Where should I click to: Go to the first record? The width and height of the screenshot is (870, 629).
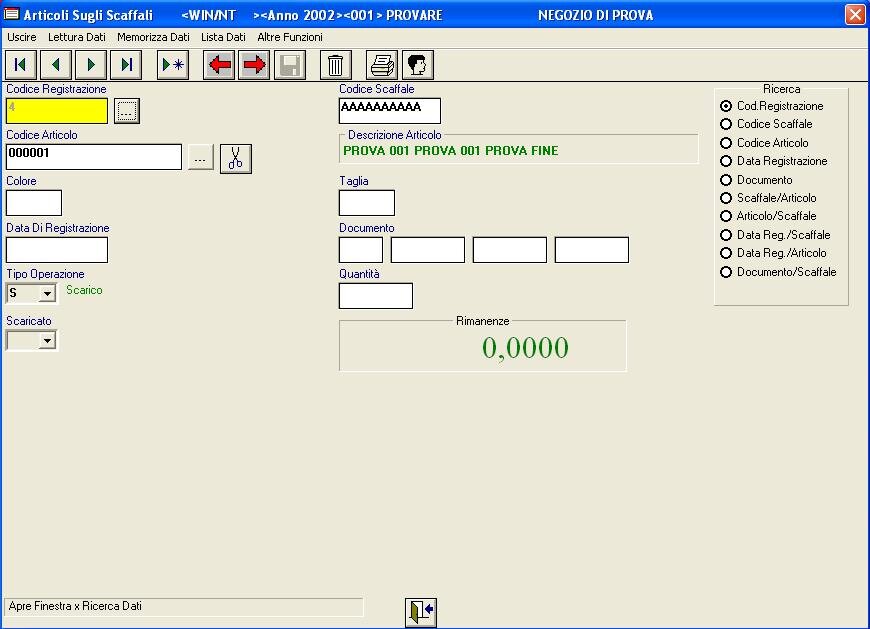pyautogui.click(x=20, y=65)
